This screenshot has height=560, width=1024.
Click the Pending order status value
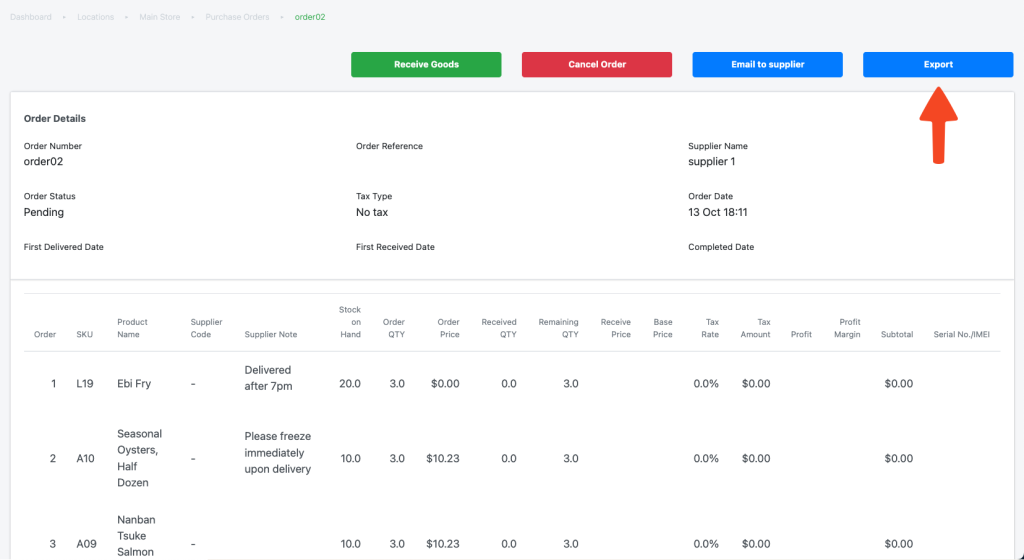click(x=44, y=212)
